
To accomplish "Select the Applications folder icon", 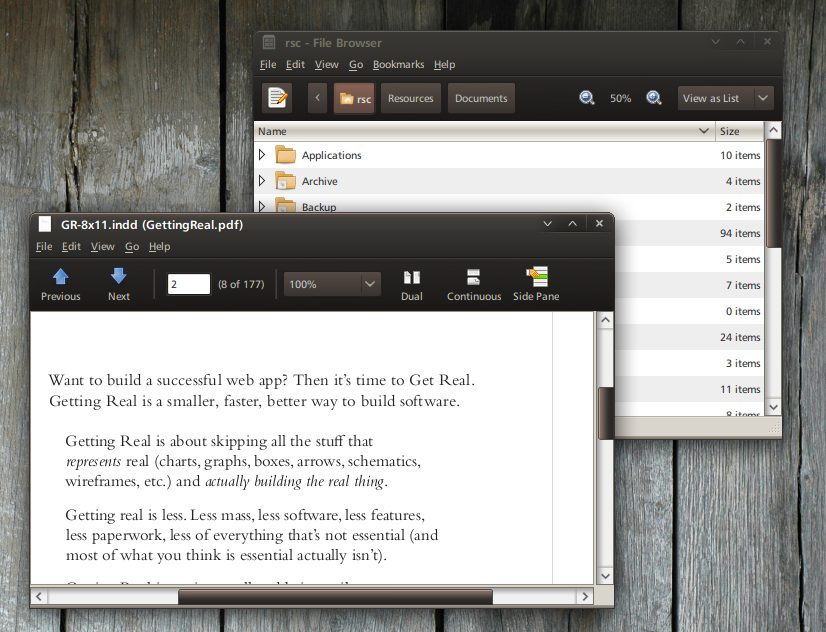I will point(286,155).
